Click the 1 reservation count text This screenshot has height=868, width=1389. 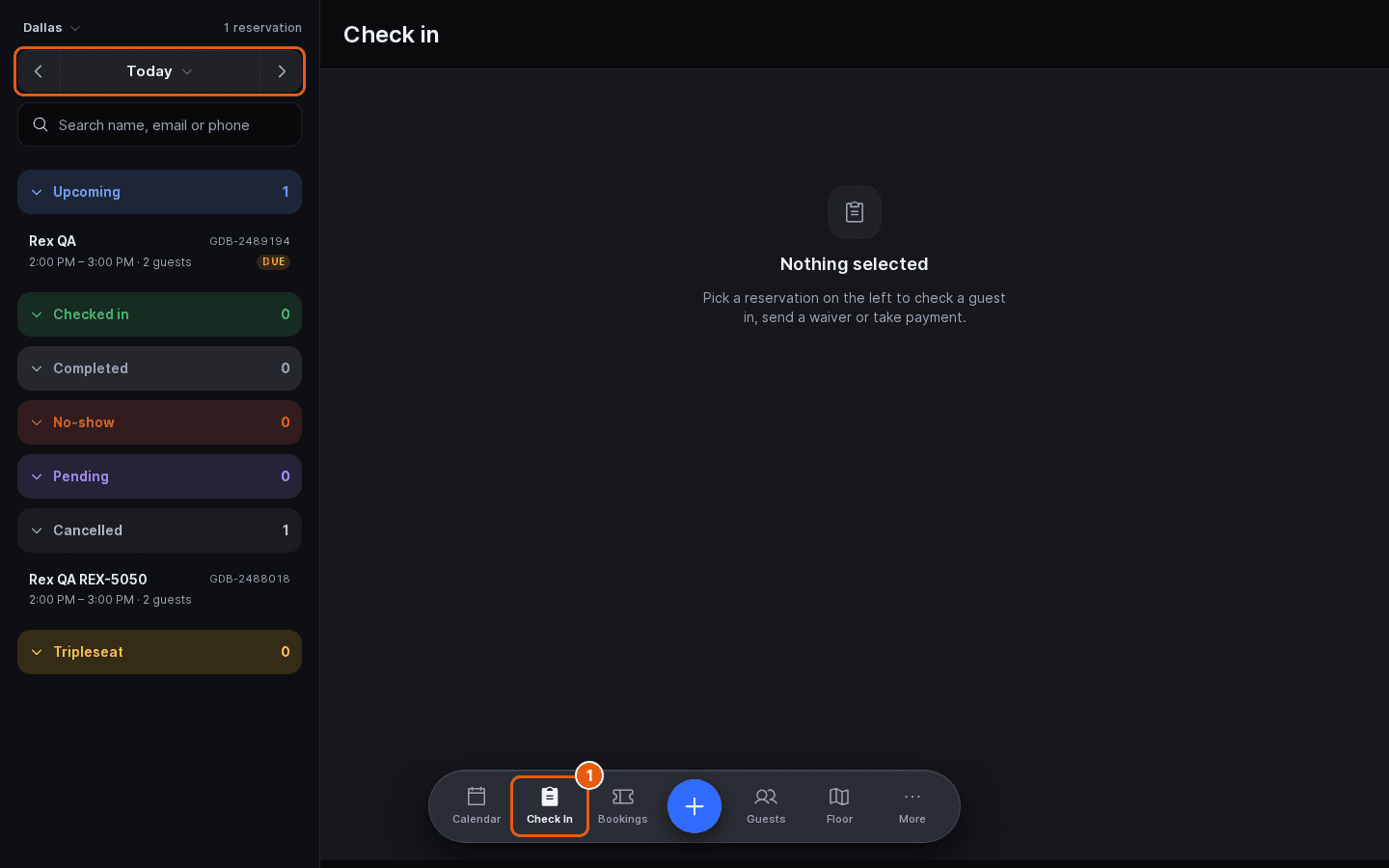tap(262, 28)
